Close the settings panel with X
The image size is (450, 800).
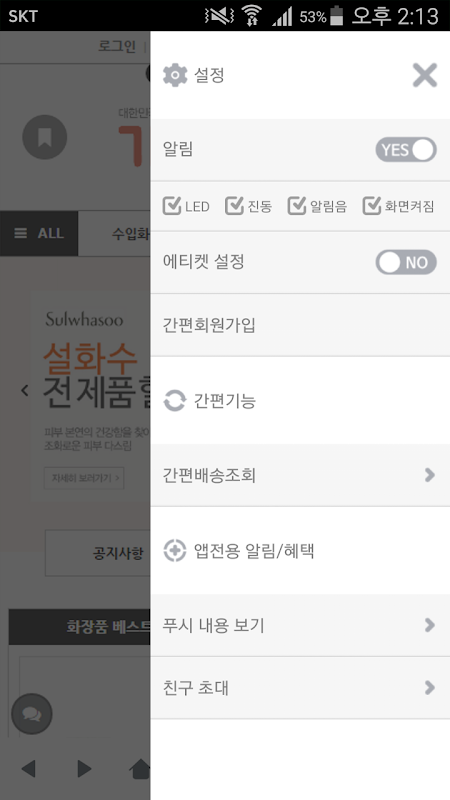424,76
